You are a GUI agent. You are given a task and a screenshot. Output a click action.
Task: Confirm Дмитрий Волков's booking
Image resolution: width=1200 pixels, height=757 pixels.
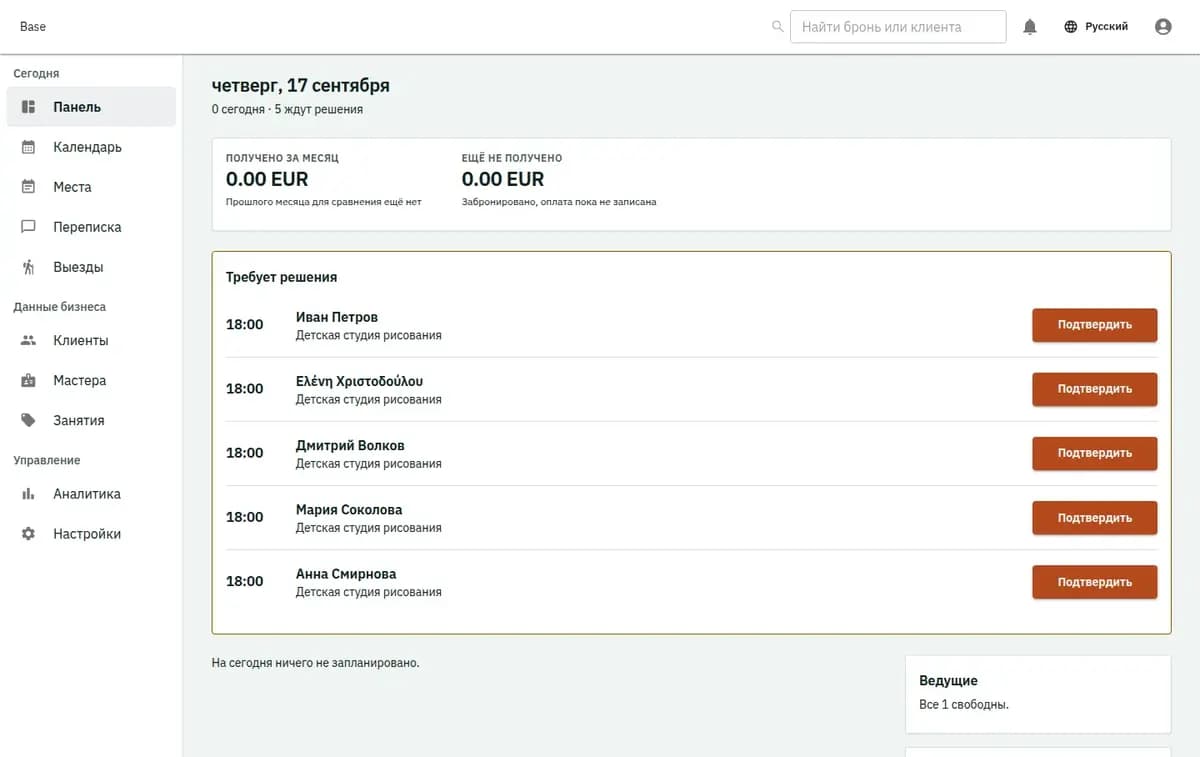[1095, 453]
